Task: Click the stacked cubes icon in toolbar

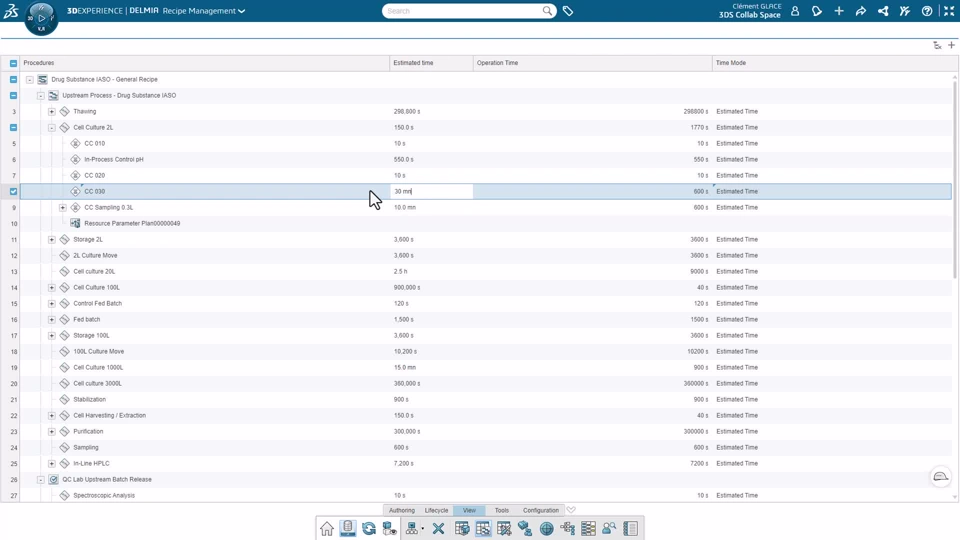Action: click(525, 528)
